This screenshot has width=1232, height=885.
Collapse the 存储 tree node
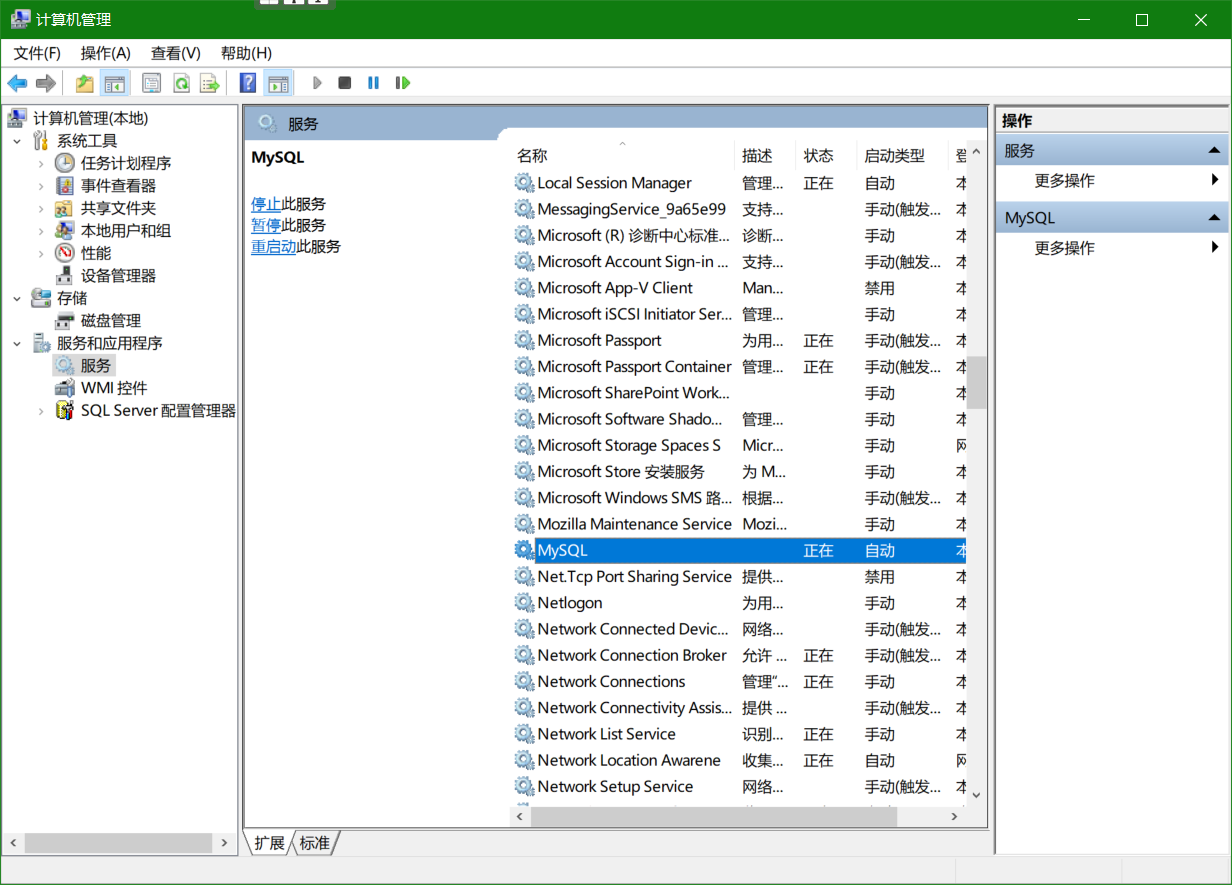pyautogui.click(x=16, y=297)
